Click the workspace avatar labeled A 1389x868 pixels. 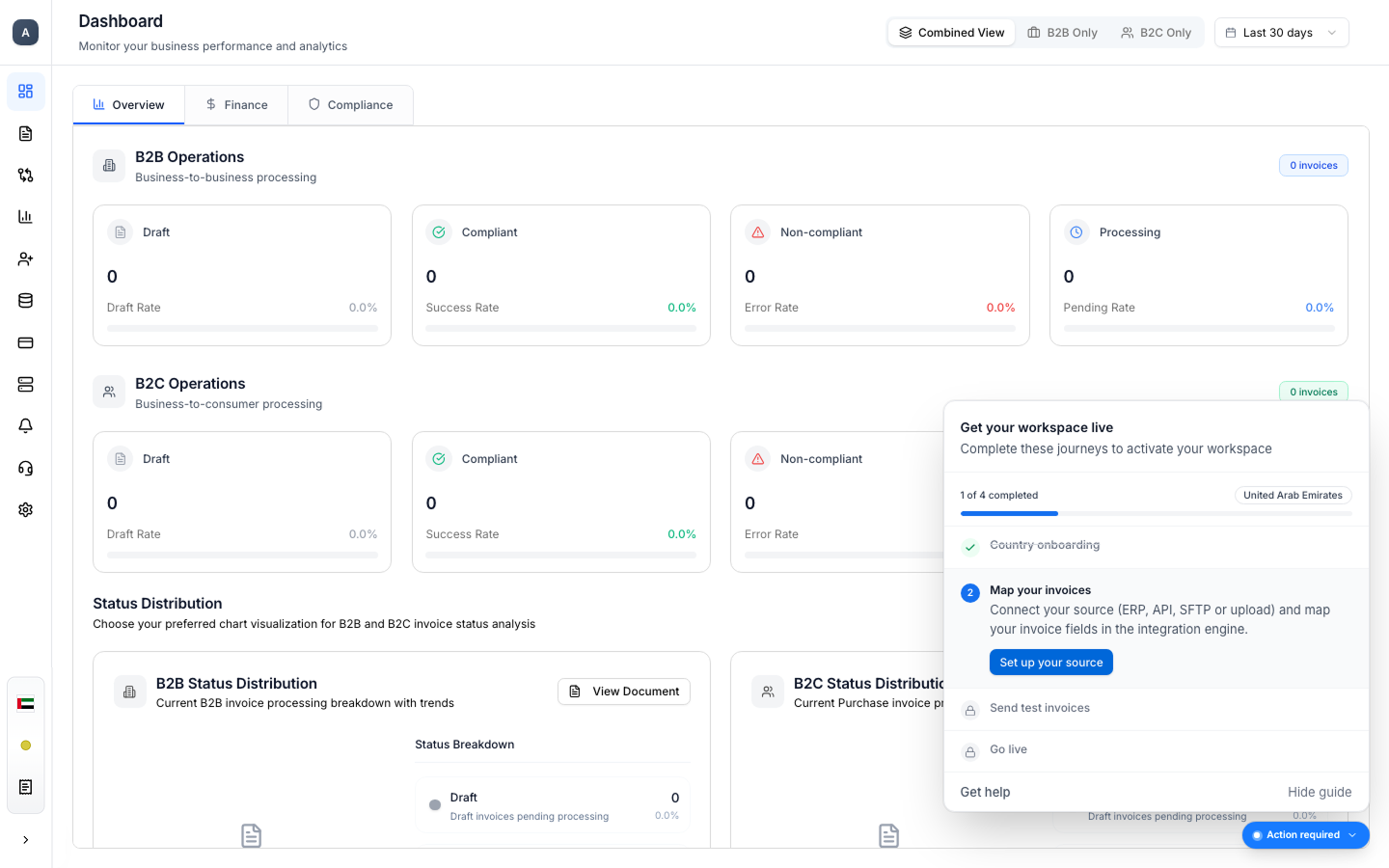point(26,32)
